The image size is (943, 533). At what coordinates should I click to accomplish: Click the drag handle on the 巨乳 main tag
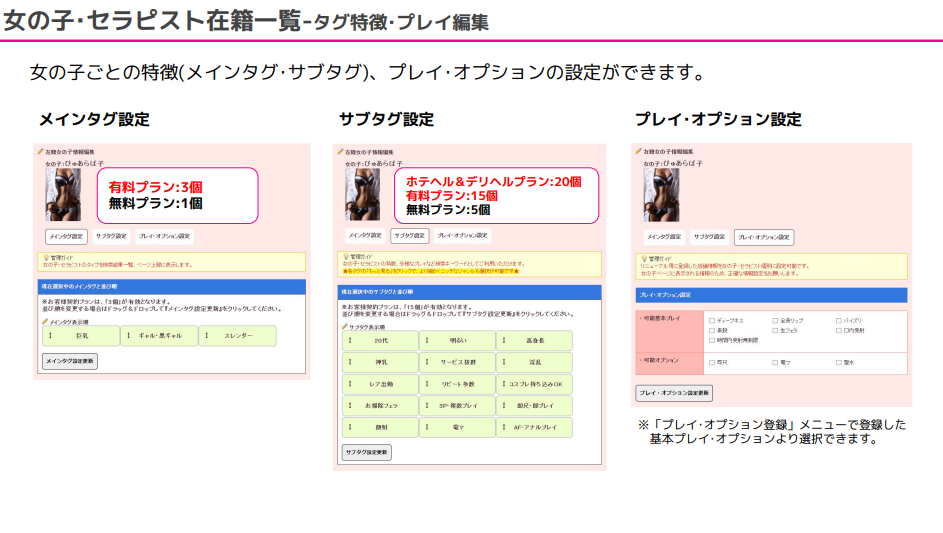pos(51,336)
